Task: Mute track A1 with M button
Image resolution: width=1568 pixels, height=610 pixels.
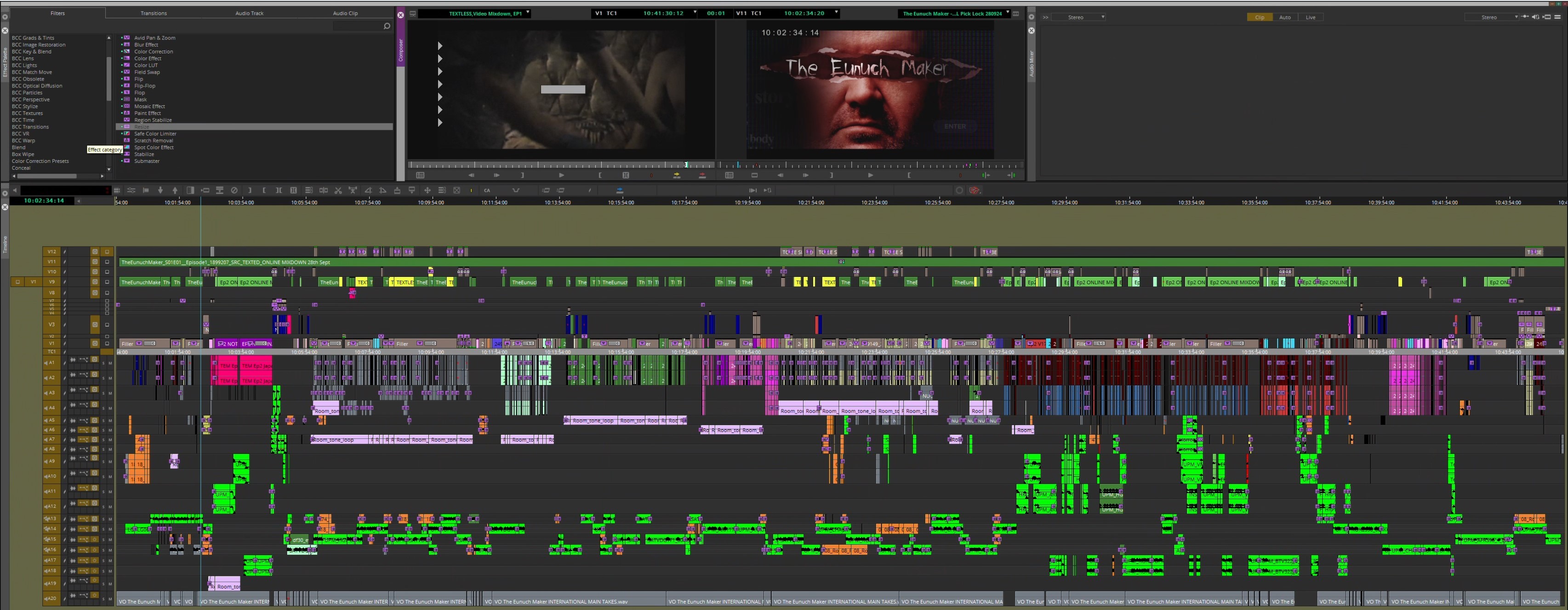Action: click(x=110, y=363)
